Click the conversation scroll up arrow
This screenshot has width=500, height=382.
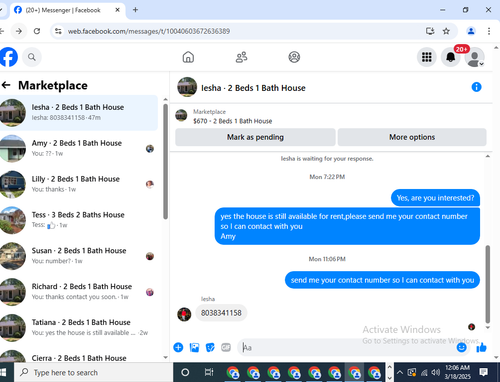point(488,156)
